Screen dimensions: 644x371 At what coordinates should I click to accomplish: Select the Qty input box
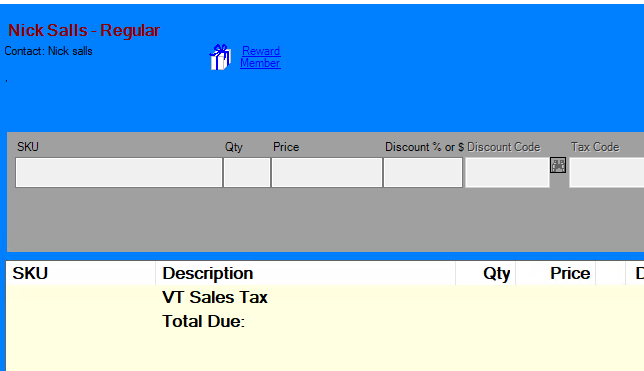[x=247, y=173]
